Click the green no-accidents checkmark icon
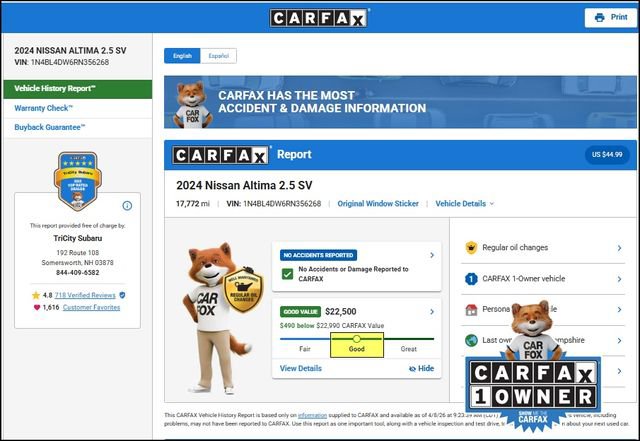The height and width of the screenshot is (441, 640). pyautogui.click(x=288, y=274)
